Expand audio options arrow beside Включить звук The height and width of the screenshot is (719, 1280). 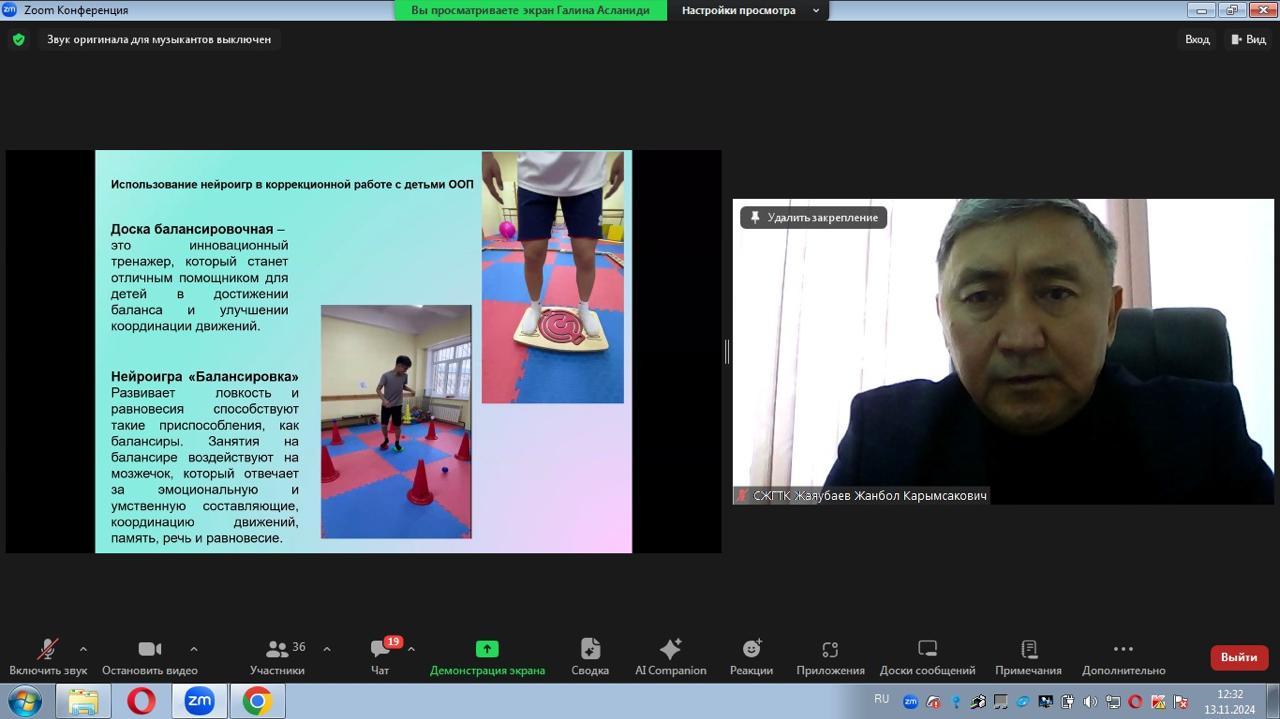click(x=83, y=649)
